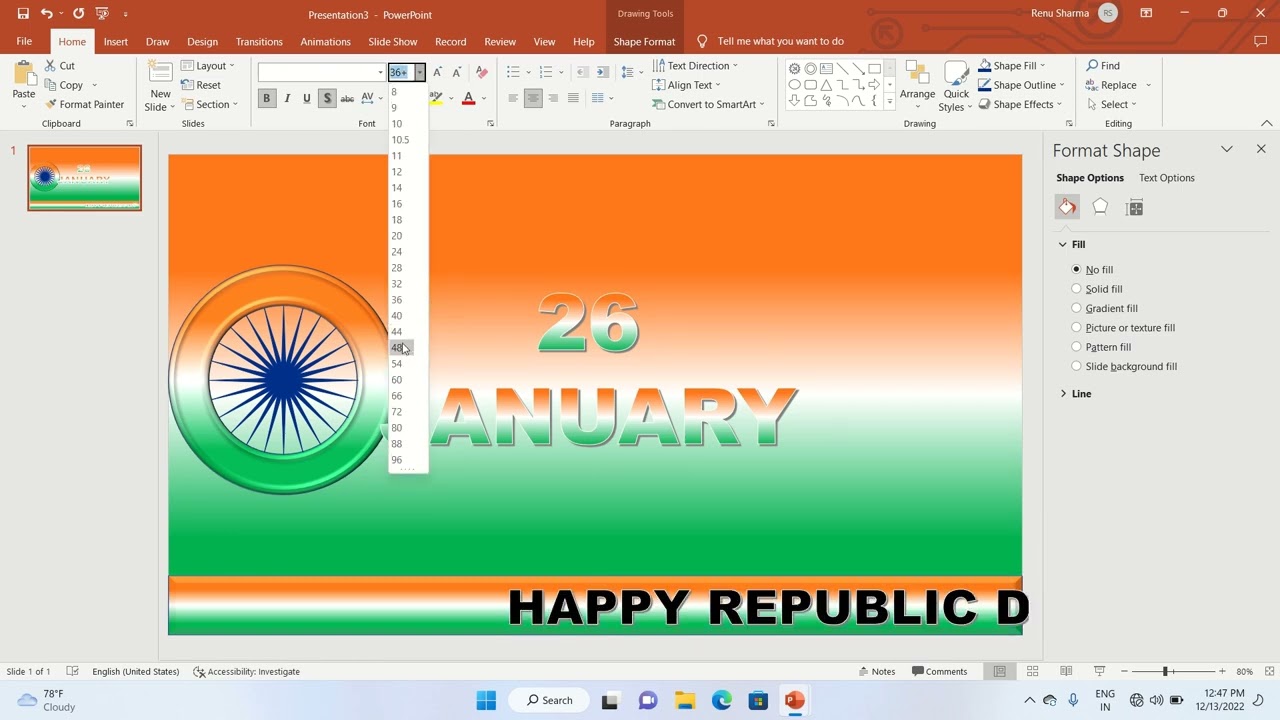Click the Bold formatting button

pyautogui.click(x=266, y=98)
